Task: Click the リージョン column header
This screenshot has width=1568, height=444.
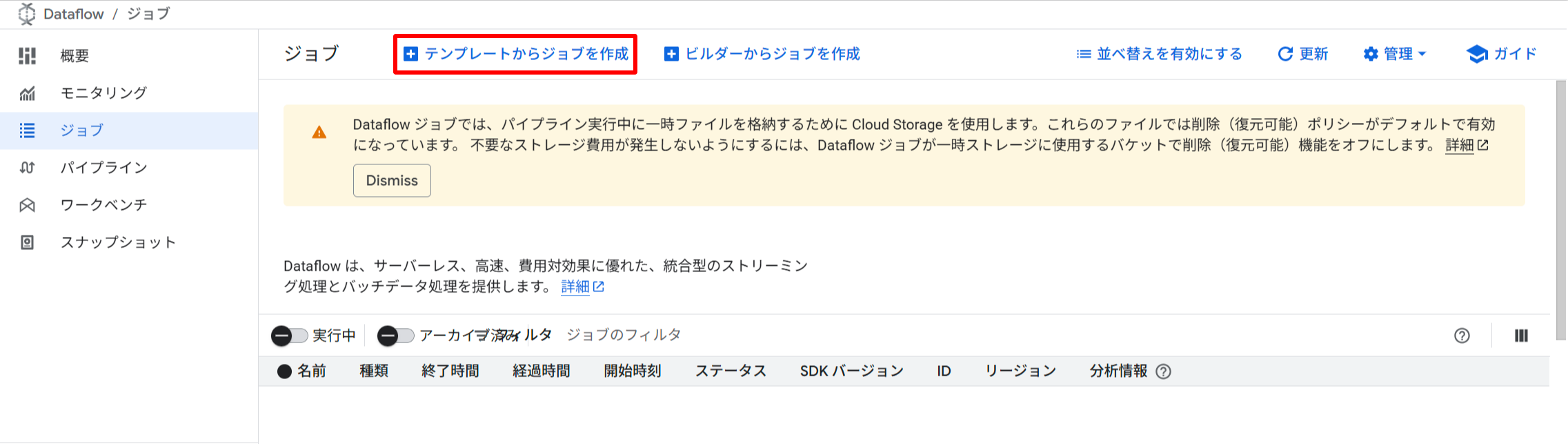Action: [1020, 371]
